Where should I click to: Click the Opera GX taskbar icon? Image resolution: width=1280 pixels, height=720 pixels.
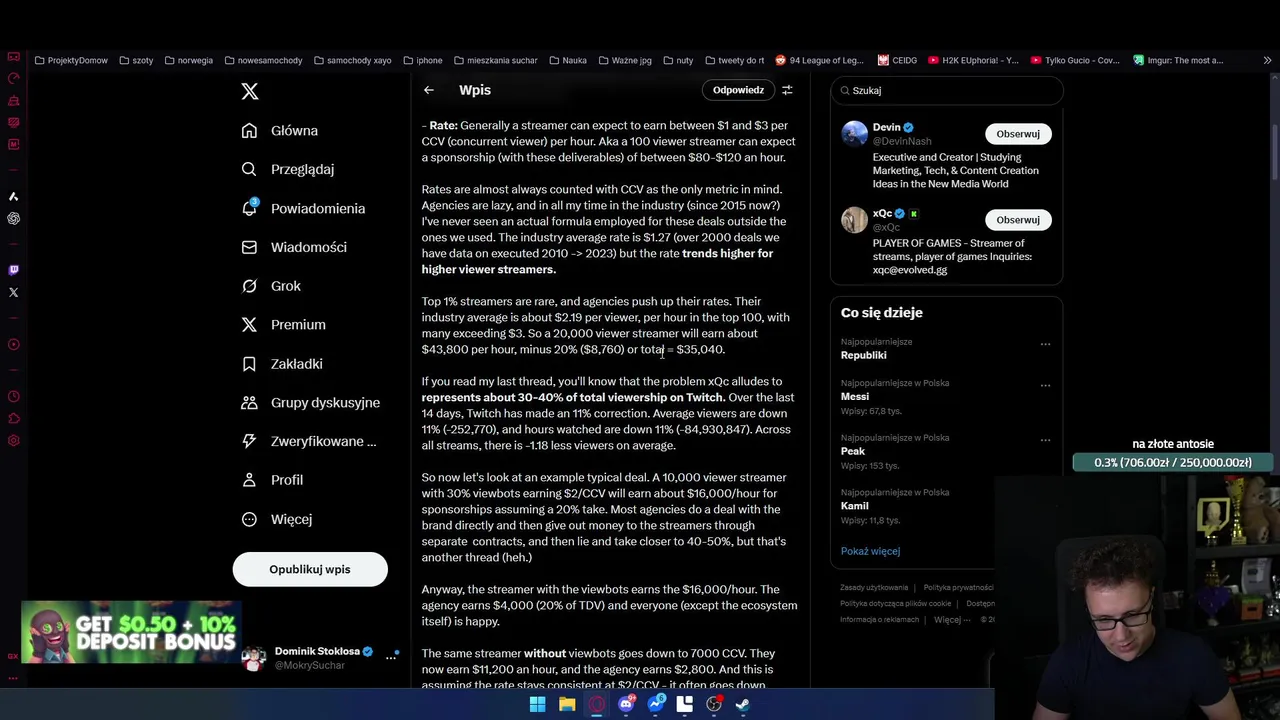[597, 704]
